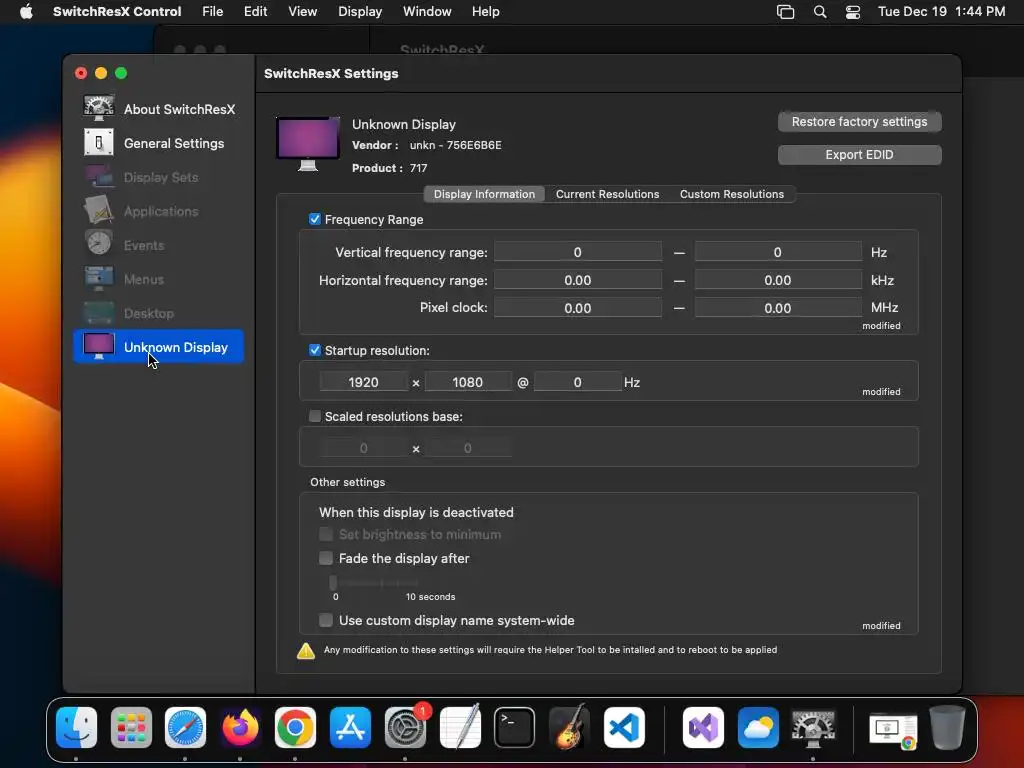Open Control Center in menu bar
1024x768 pixels.
click(x=852, y=12)
